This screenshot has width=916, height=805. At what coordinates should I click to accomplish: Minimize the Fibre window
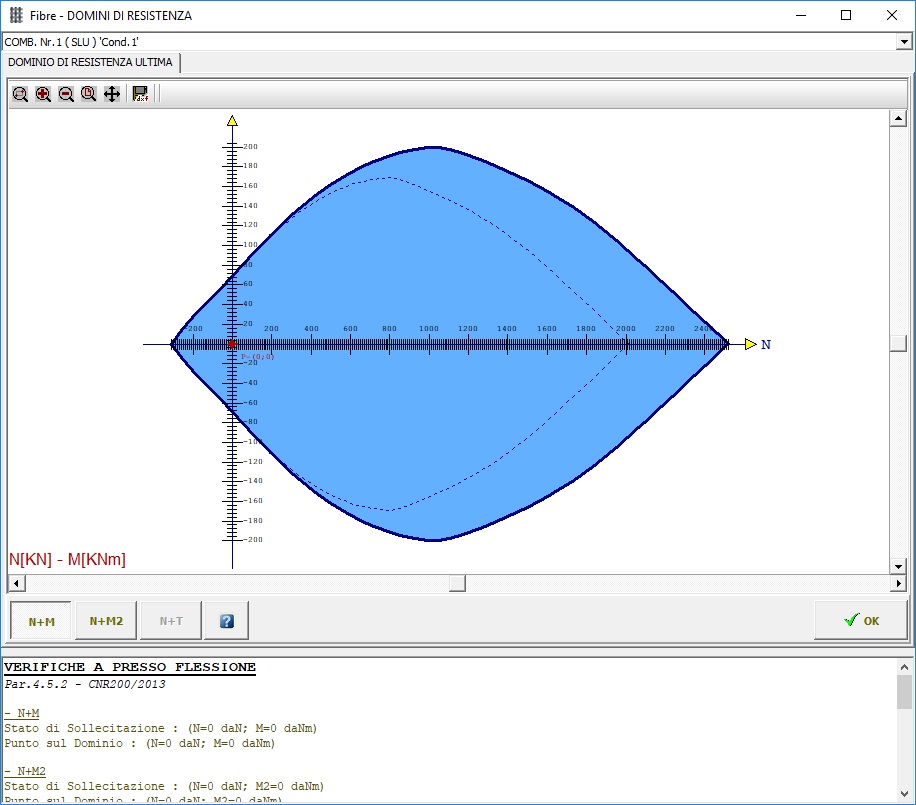(801, 15)
